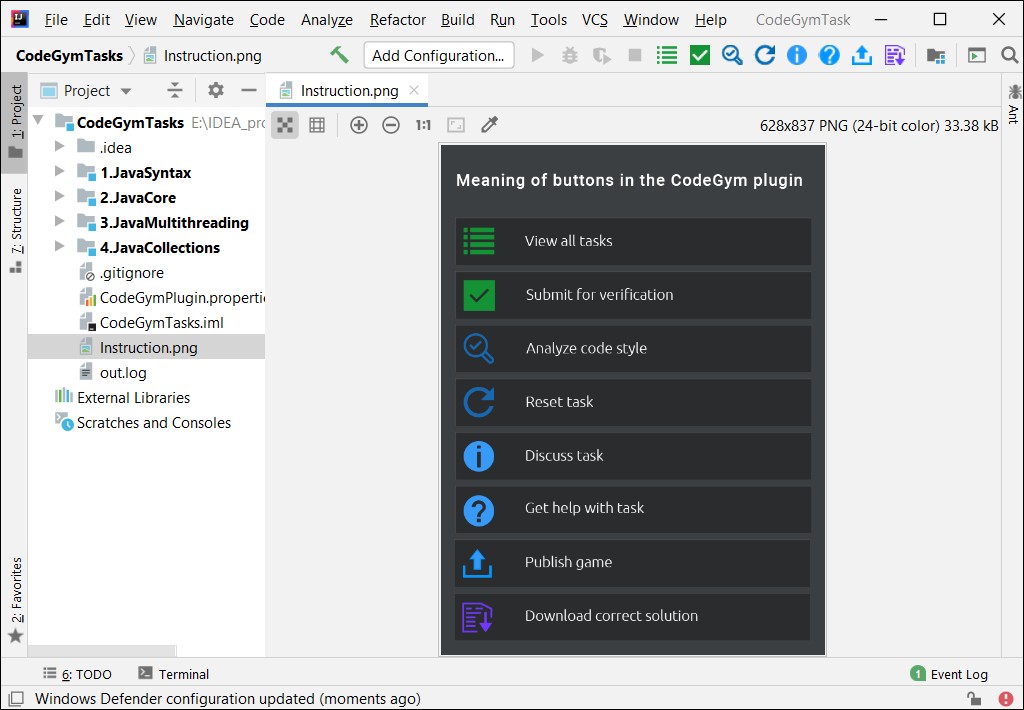Open the Terminal tool window
Screen dimensions: 1024x710
pos(174,673)
